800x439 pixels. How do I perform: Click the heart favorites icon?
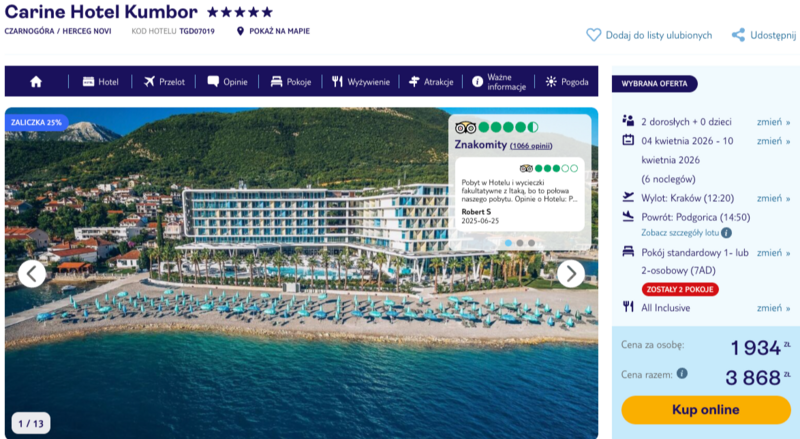(x=593, y=35)
